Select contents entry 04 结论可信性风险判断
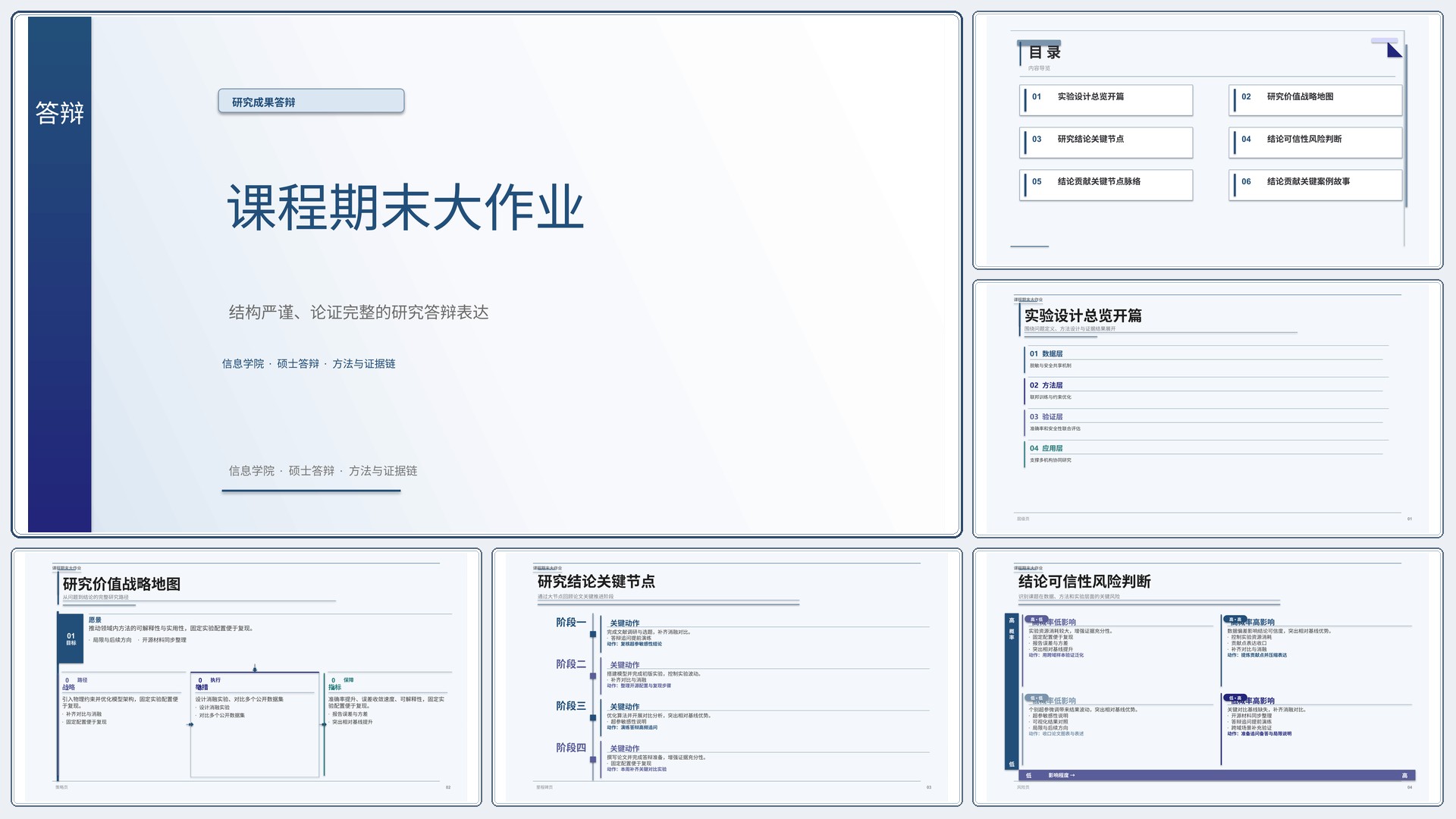 tap(1316, 143)
